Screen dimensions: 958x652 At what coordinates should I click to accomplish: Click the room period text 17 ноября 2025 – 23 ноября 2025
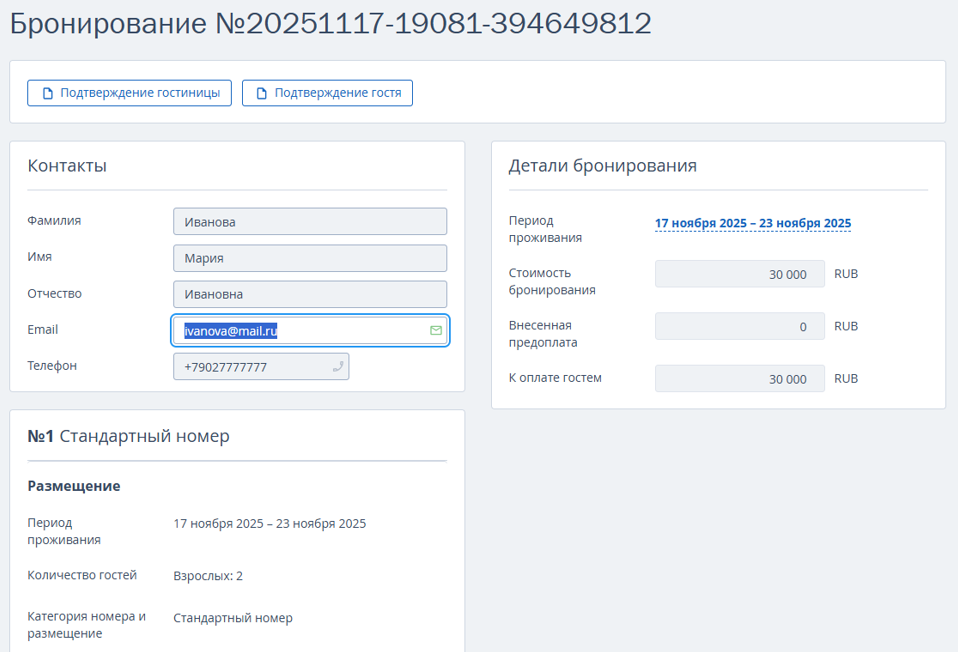coord(269,524)
